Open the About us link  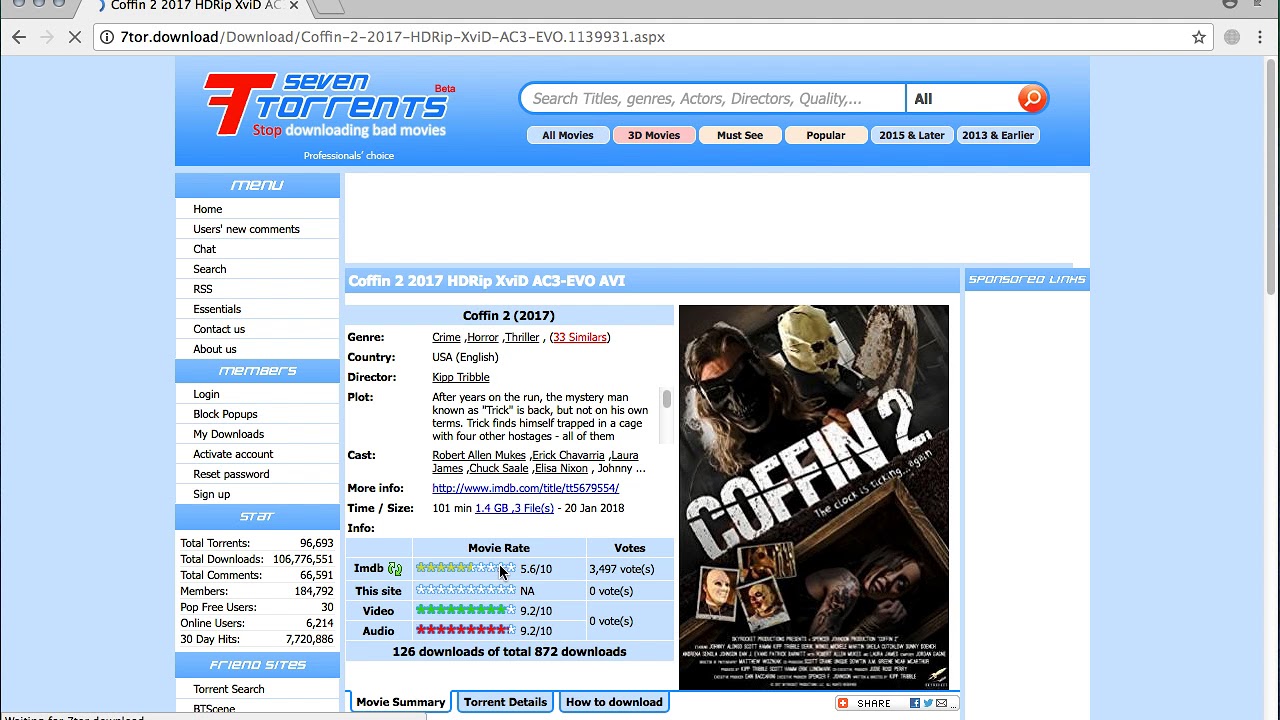[215, 349]
